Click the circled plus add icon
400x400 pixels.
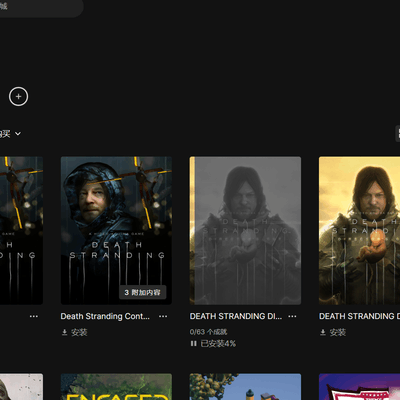pos(18,97)
